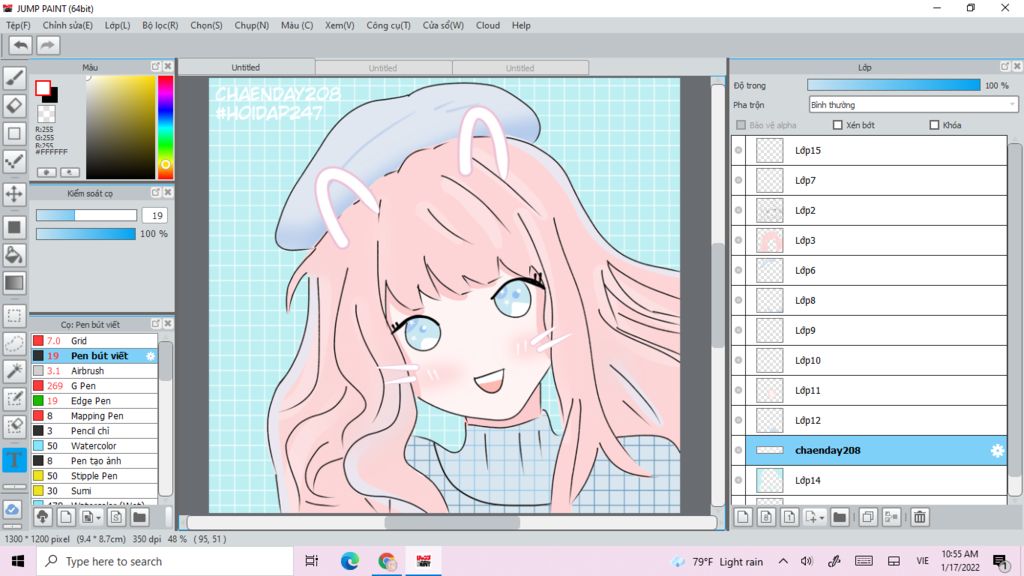The height and width of the screenshot is (576, 1024).
Task: Open the Tệp(F) menu
Action: click(18, 25)
